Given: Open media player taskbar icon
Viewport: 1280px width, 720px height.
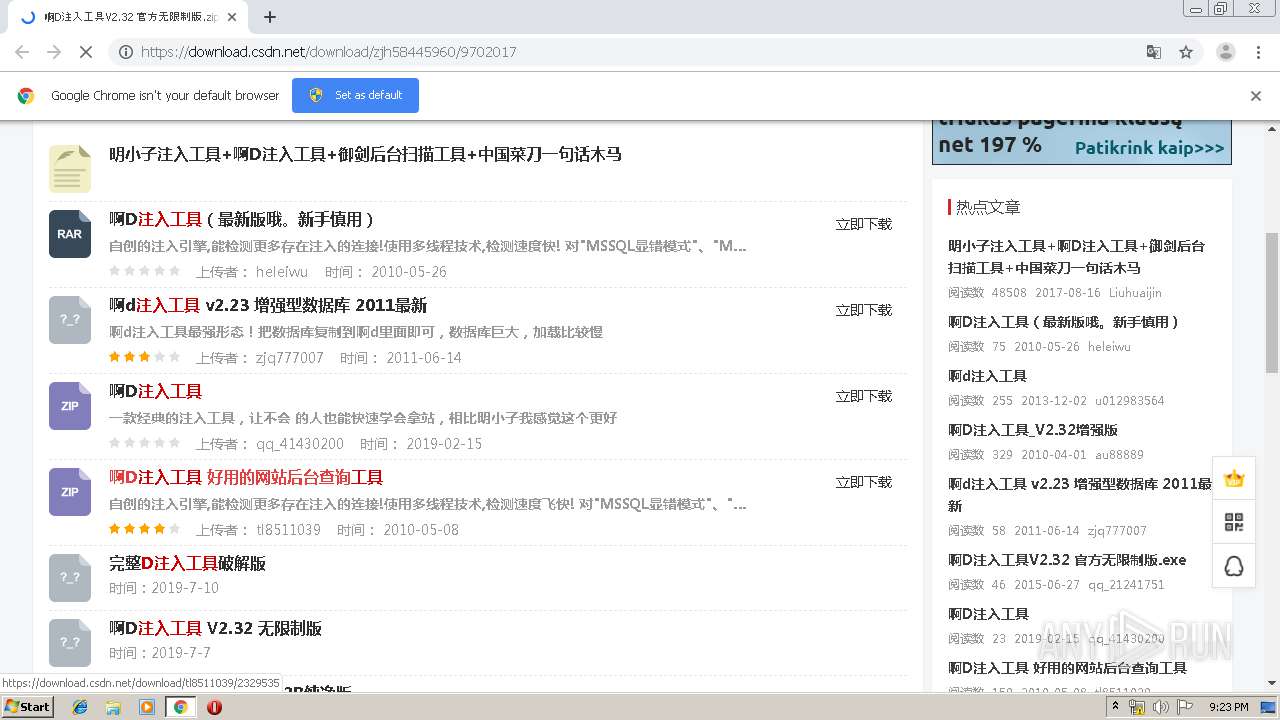Looking at the screenshot, I should pos(147,707).
